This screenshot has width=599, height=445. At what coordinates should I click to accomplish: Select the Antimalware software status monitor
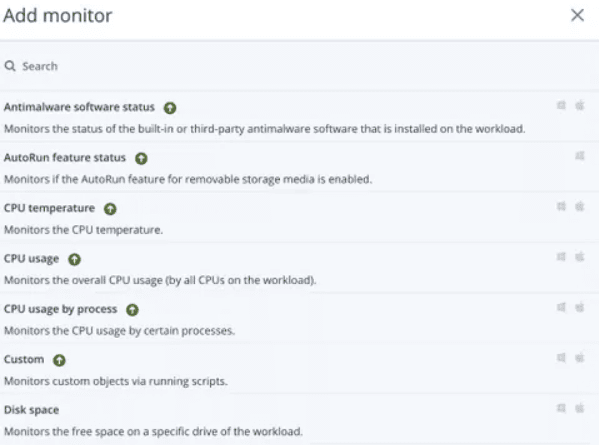[300, 117]
